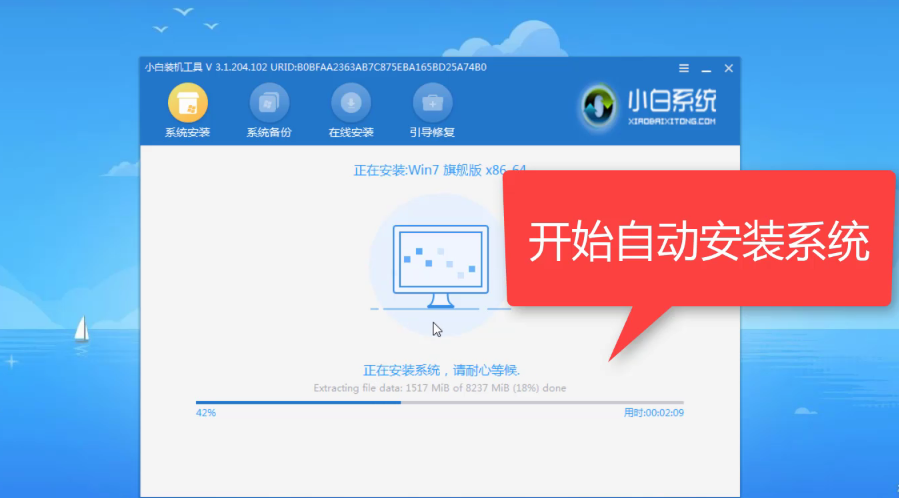
Task: Minimize the 小白装机工具 window
Action: 707,68
